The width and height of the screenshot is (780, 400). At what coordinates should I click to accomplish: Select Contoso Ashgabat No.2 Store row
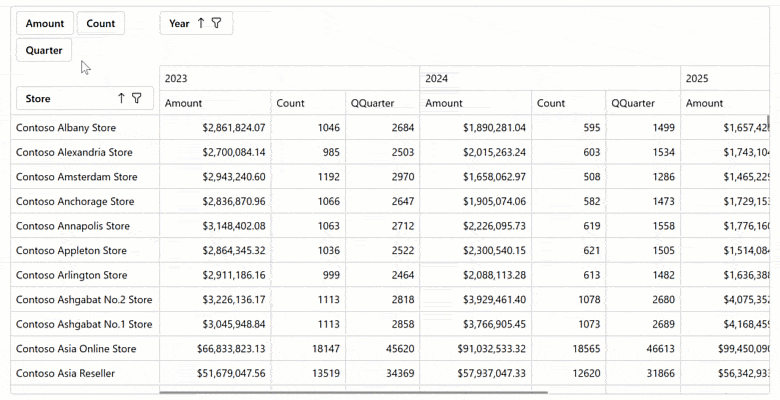click(85, 300)
